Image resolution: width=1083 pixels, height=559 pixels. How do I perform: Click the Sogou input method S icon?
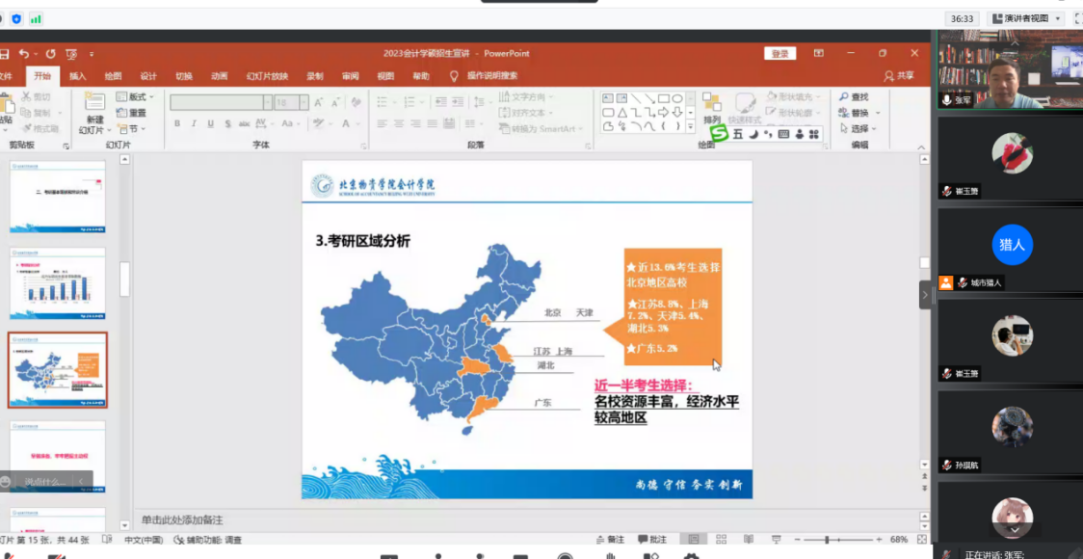click(718, 133)
